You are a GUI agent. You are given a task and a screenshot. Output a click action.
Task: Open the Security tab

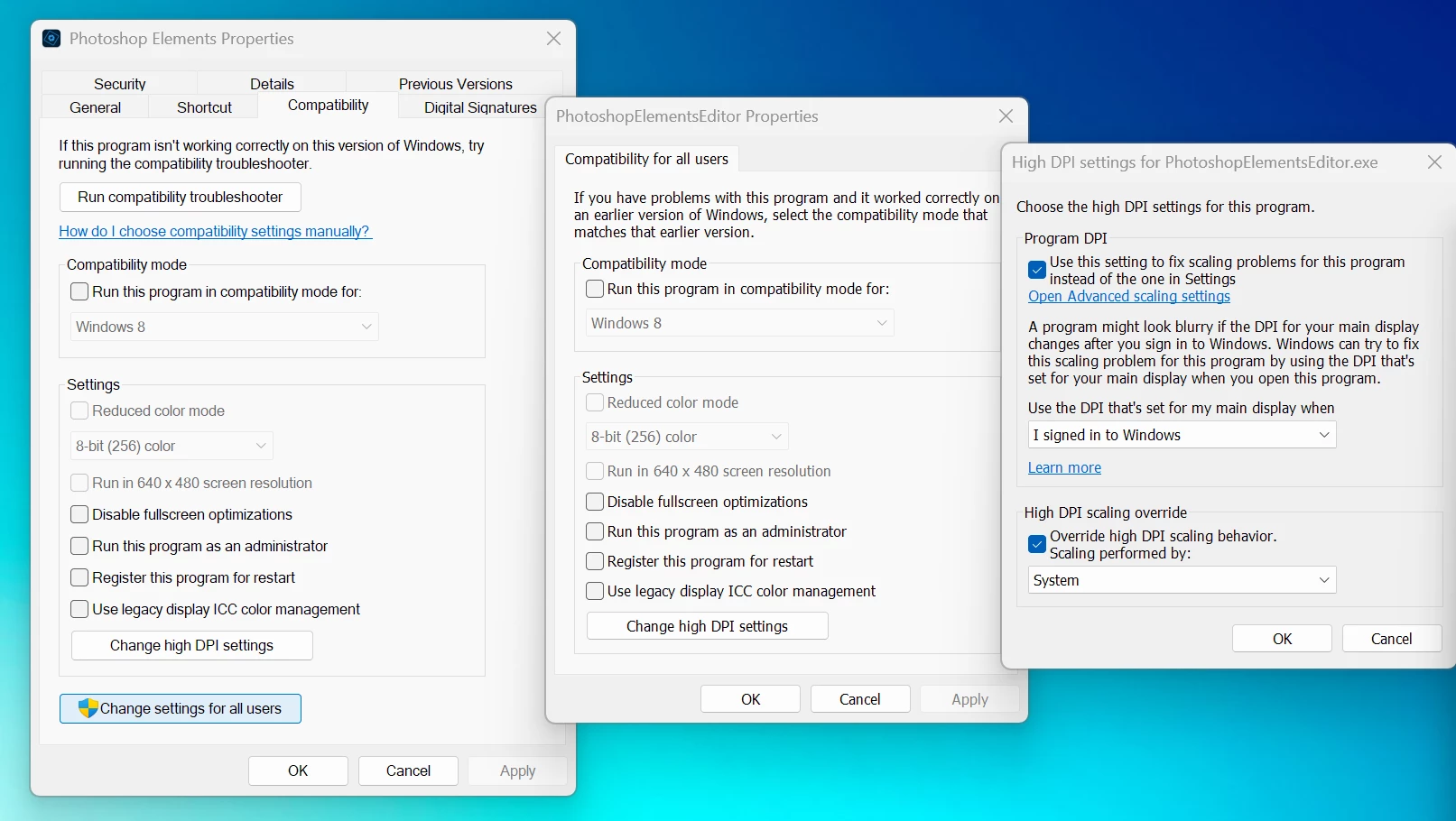pyautogui.click(x=119, y=83)
